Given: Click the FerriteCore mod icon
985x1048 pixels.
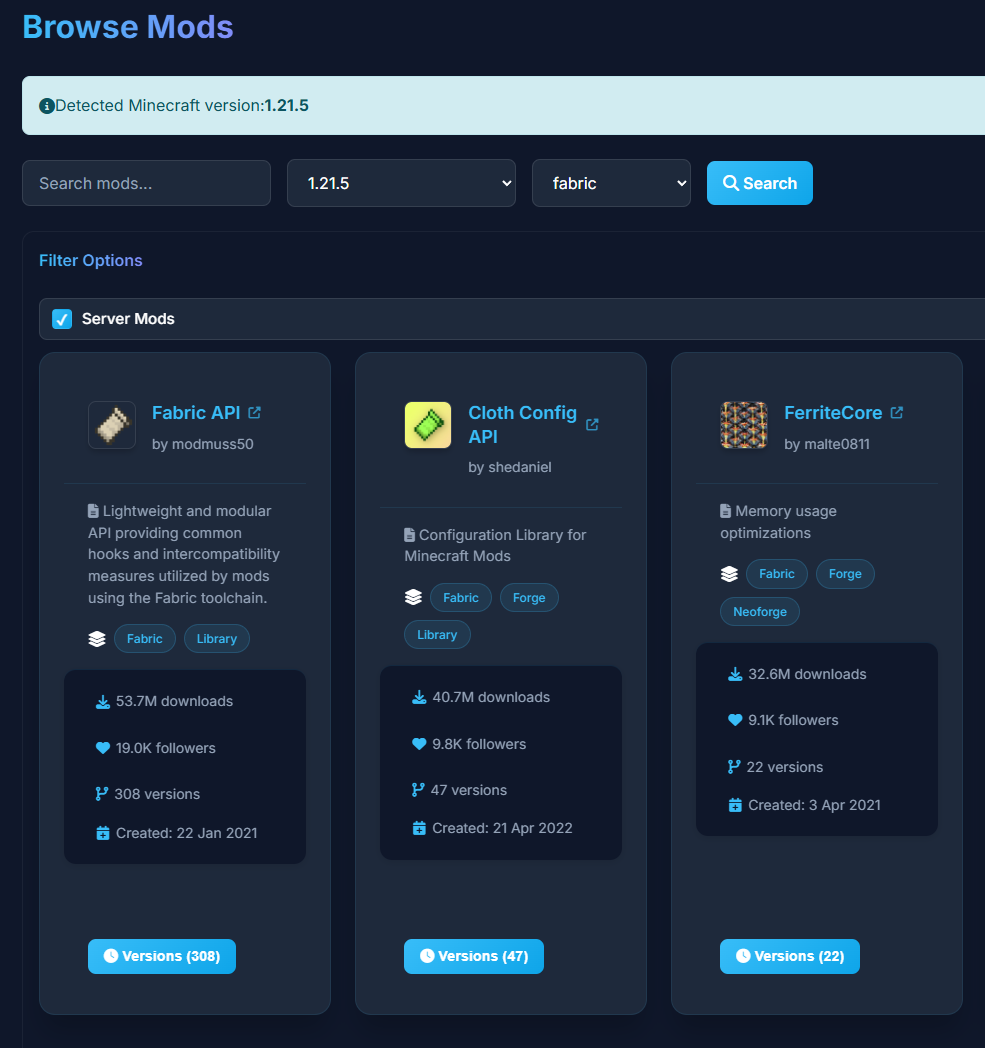Looking at the screenshot, I should pyautogui.click(x=744, y=425).
